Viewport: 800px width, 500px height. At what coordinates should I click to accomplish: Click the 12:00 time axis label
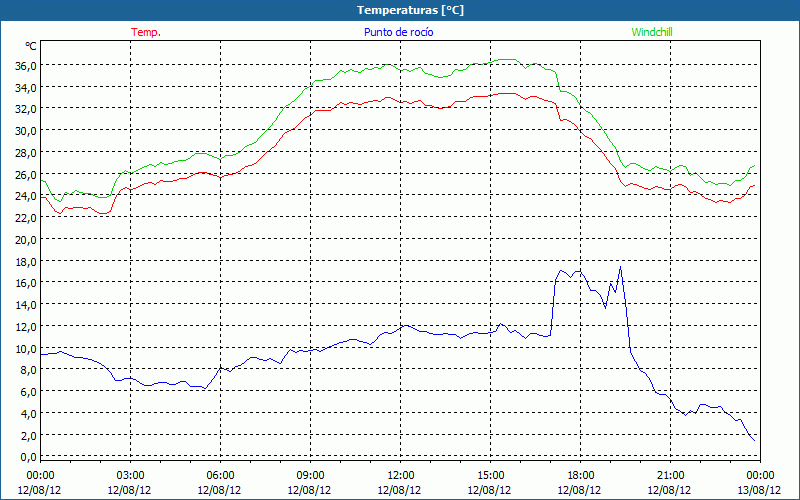coord(401,476)
